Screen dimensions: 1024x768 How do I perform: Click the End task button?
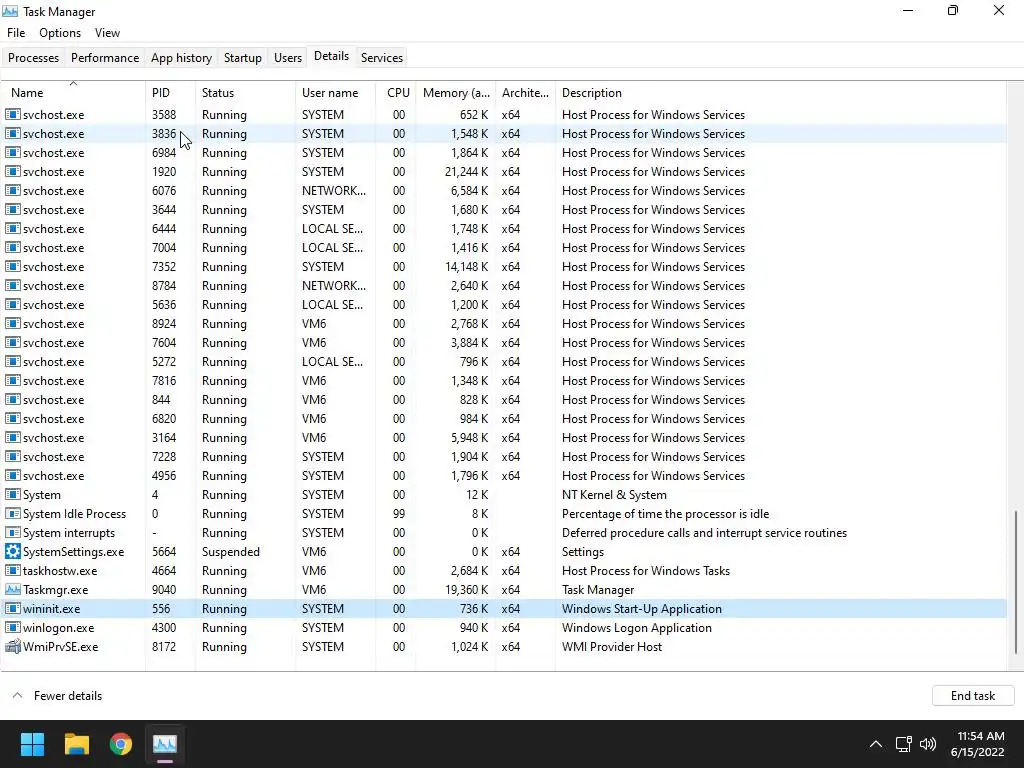[972, 696]
